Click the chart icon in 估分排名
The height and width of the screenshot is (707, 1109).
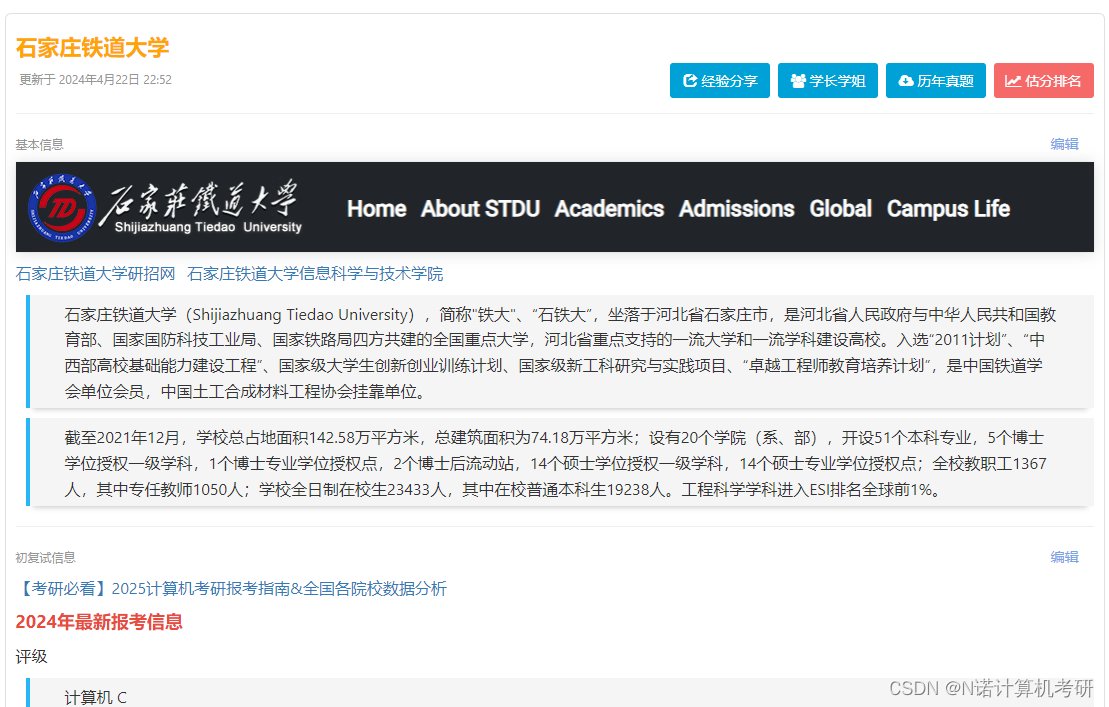[1013, 81]
